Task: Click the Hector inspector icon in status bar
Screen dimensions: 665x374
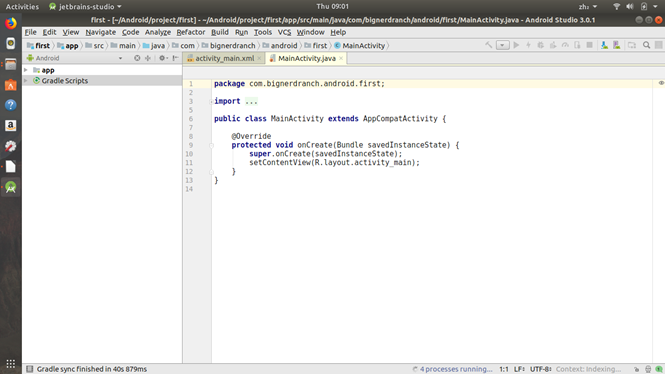Action: point(648,369)
